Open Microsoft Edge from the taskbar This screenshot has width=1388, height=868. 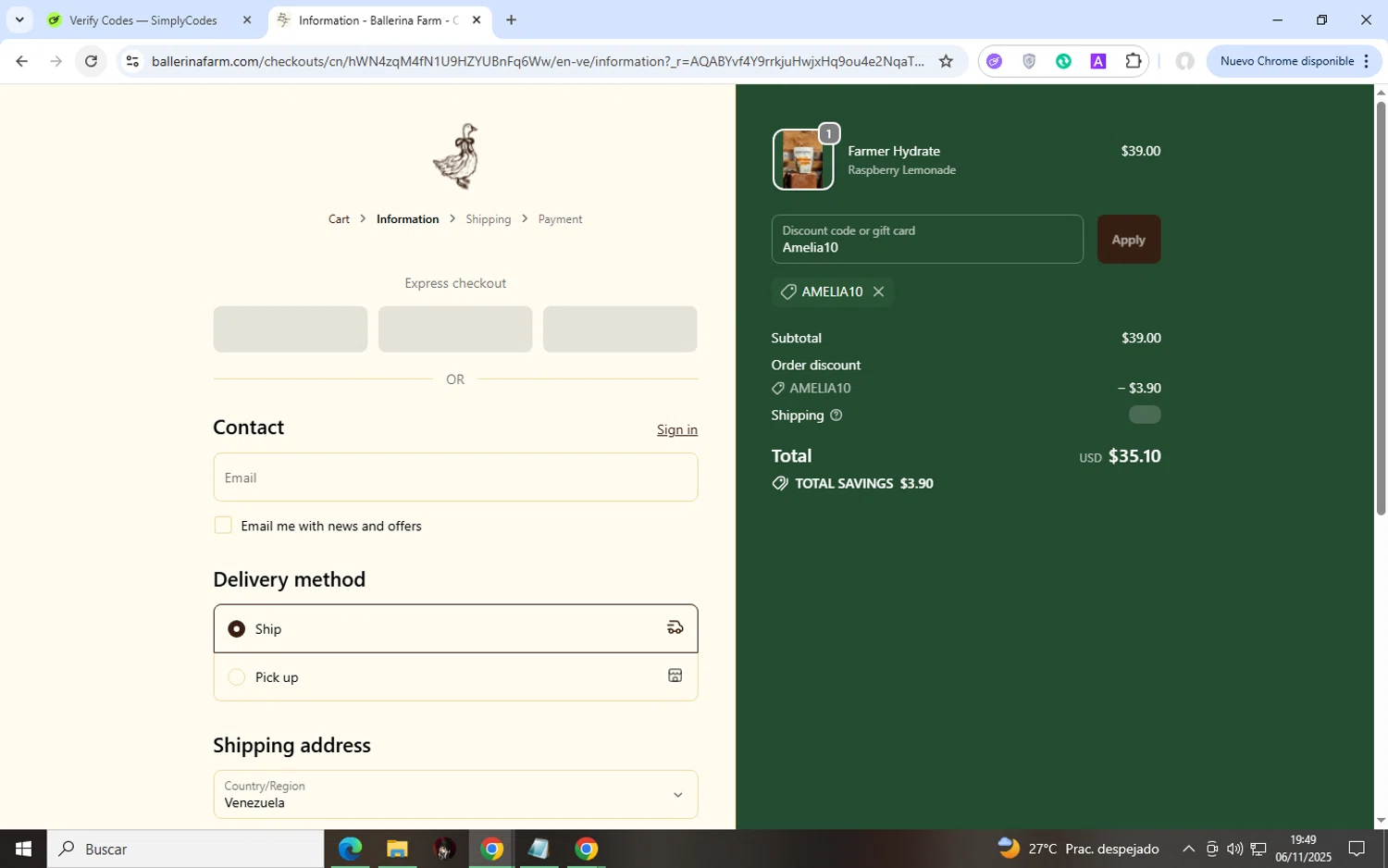pos(350,849)
